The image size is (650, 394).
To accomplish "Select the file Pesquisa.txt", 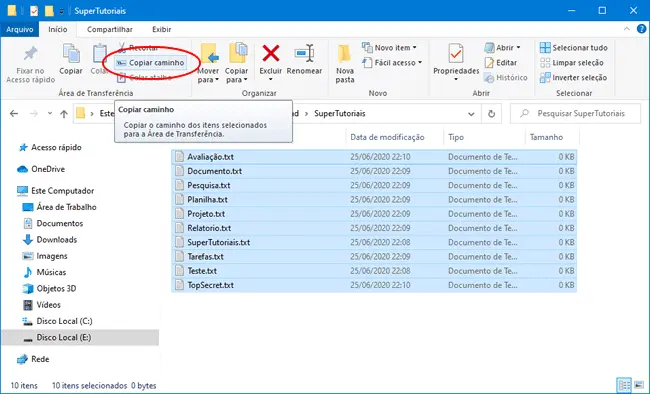I will pos(374,185).
